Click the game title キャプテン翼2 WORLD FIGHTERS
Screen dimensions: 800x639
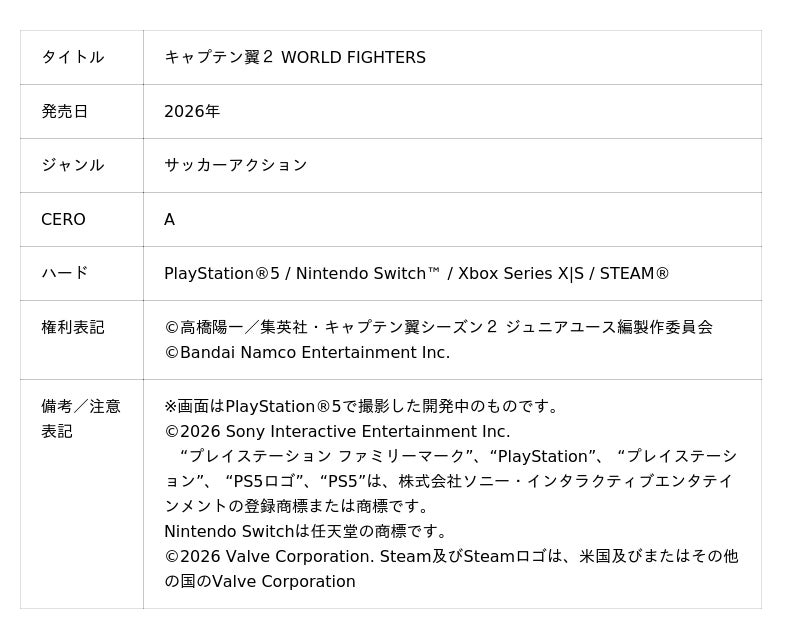295,58
